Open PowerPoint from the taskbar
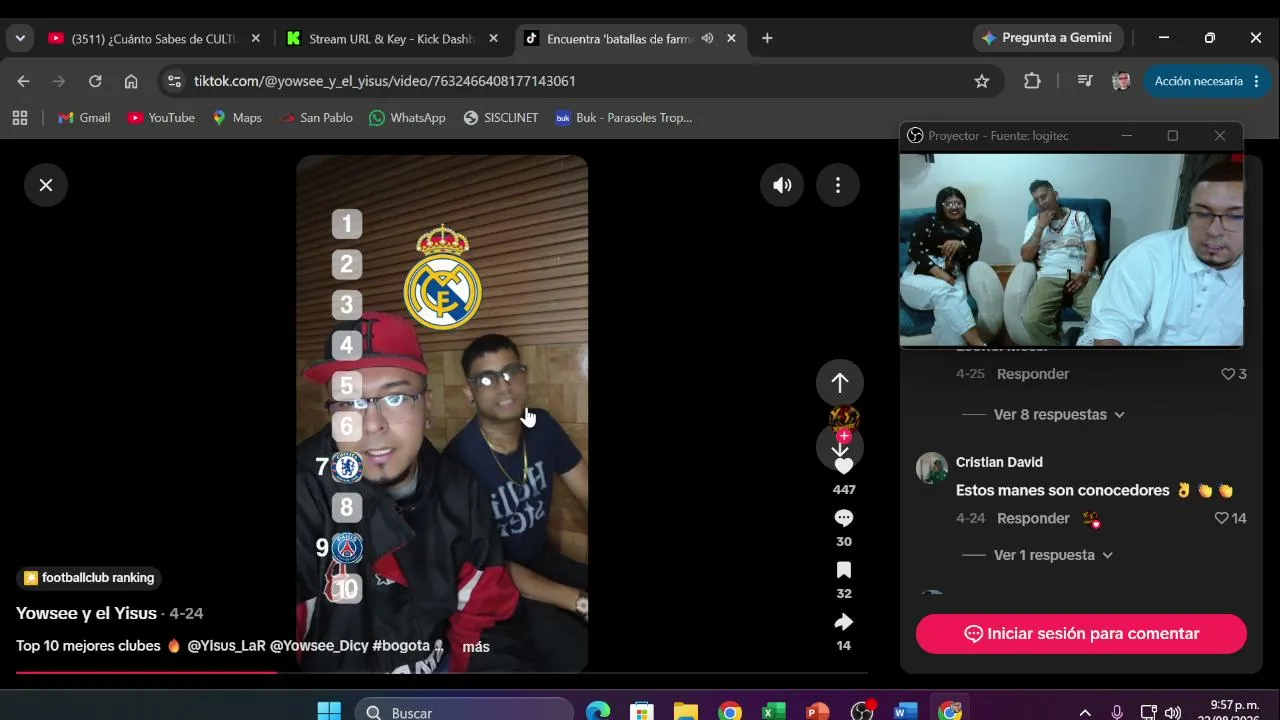This screenshot has width=1280, height=720. [x=818, y=712]
